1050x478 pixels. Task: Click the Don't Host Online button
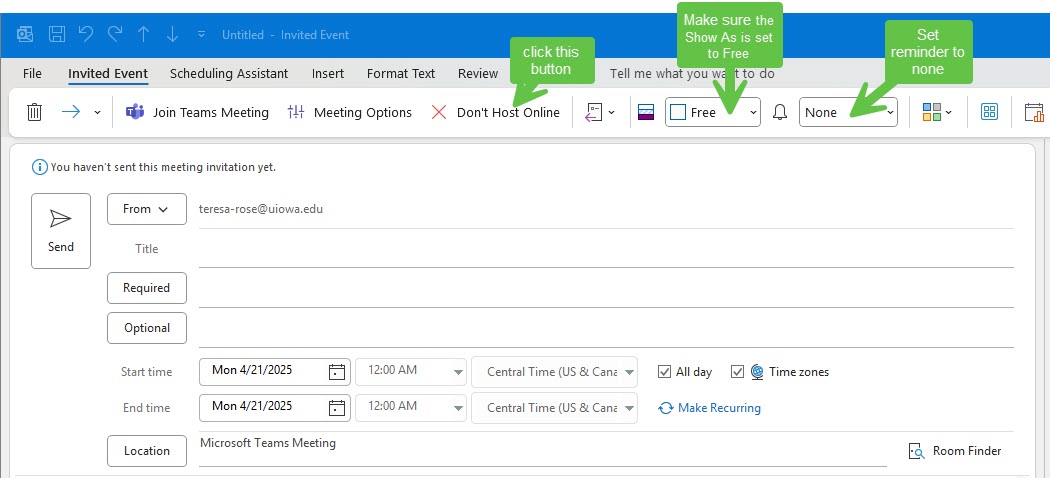pos(496,112)
